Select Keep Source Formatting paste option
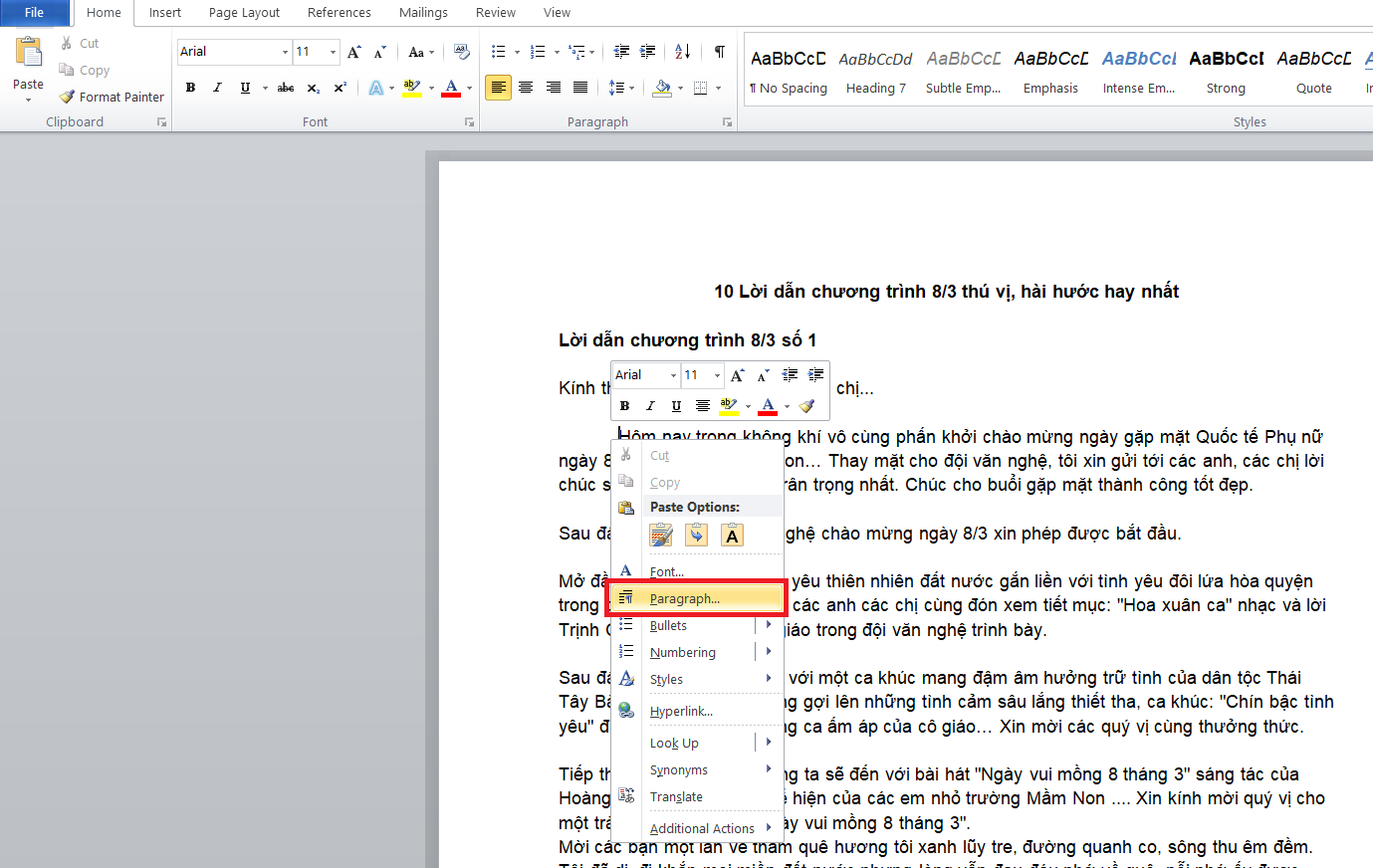The image size is (1373, 868). pyautogui.click(x=661, y=535)
